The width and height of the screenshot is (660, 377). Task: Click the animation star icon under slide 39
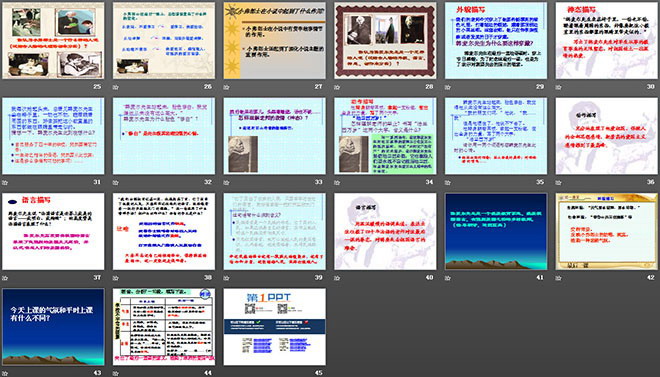tap(226, 278)
